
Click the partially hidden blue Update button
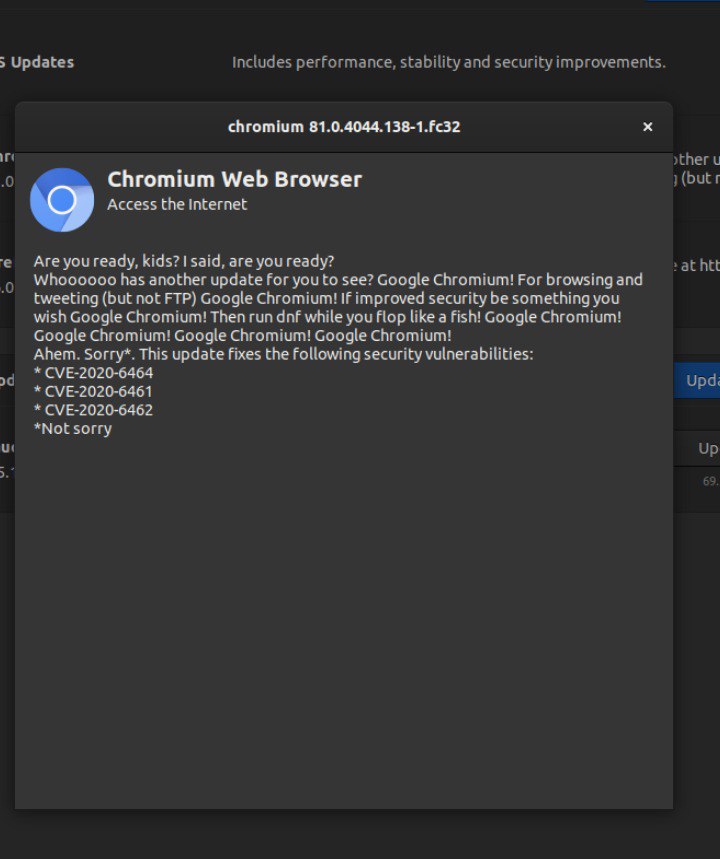[x=696, y=380]
